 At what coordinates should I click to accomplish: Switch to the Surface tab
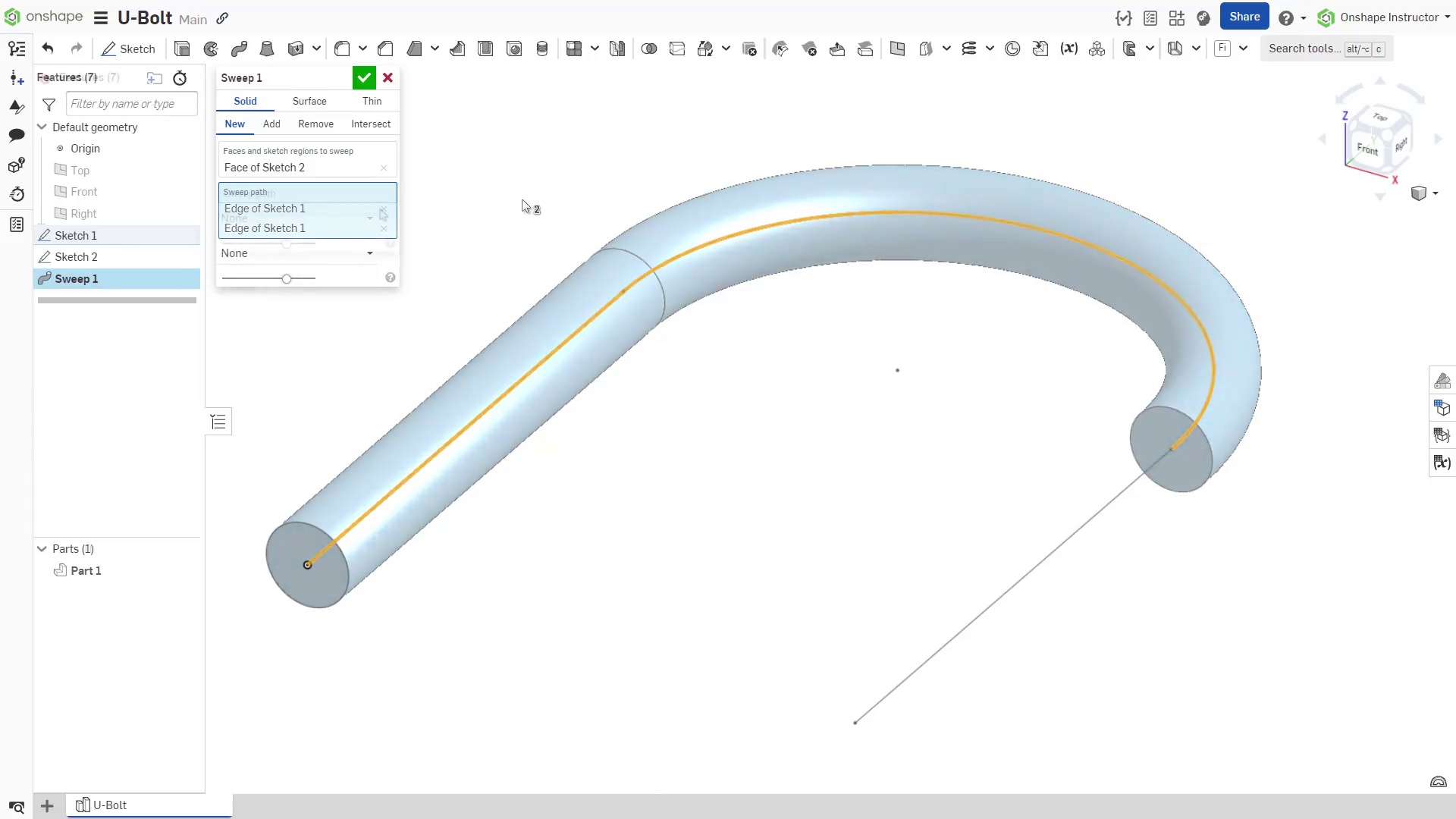pos(309,101)
